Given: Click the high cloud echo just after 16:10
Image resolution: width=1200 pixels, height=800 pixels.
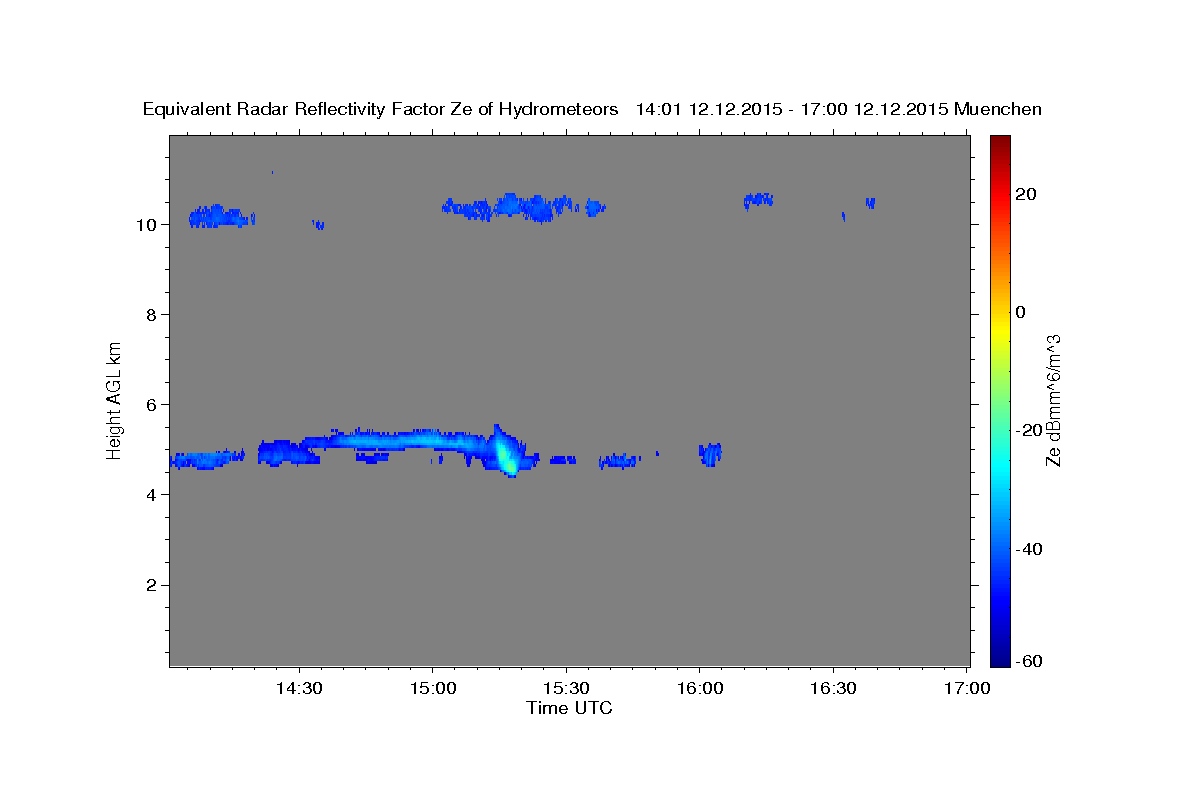Looking at the screenshot, I should tap(758, 200).
